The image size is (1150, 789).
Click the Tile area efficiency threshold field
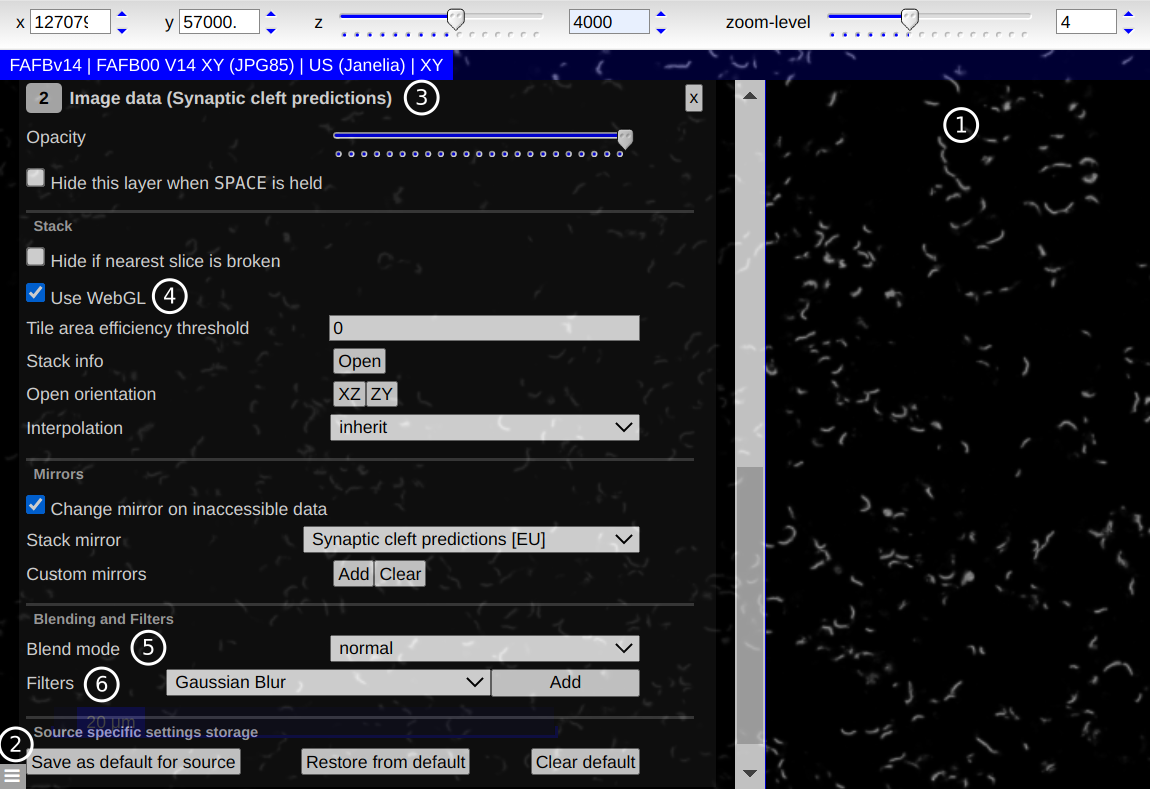point(484,328)
